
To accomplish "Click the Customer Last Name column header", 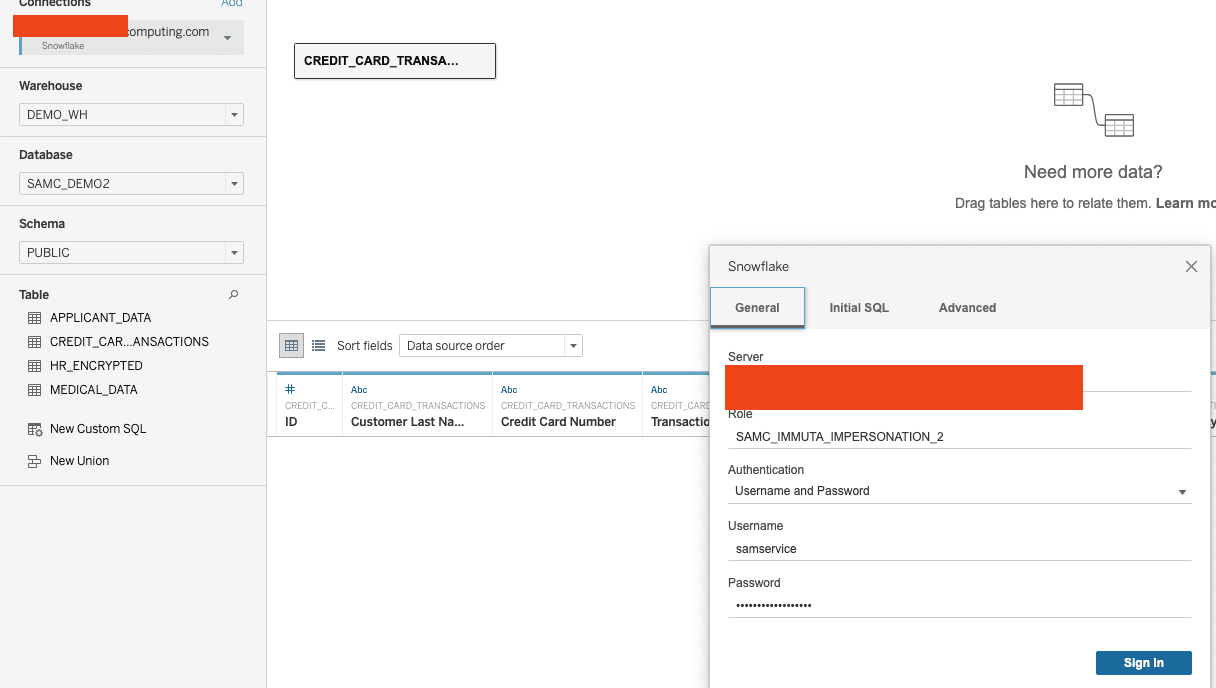I will (x=407, y=422).
